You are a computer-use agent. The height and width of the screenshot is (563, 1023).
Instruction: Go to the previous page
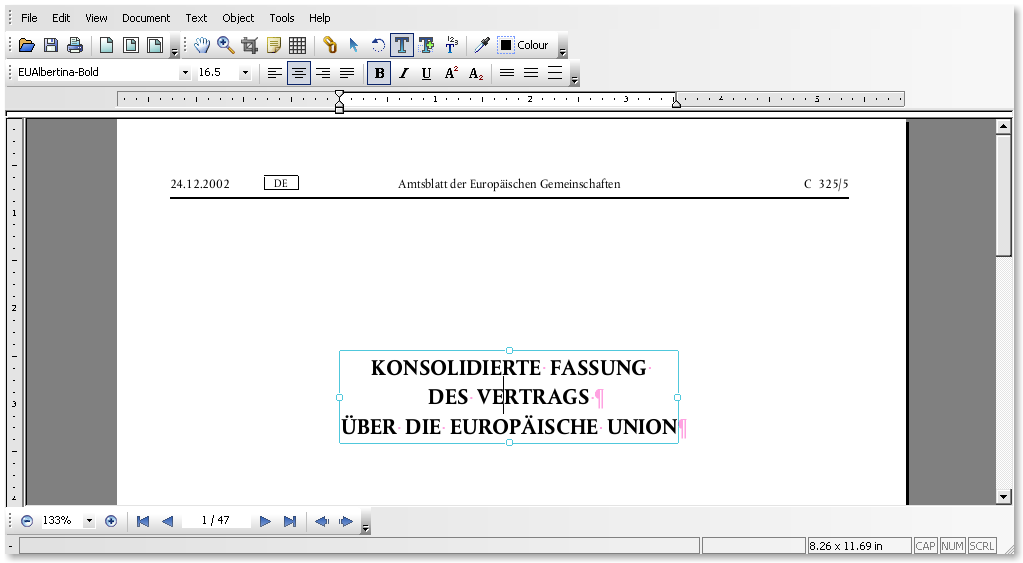pyautogui.click(x=167, y=521)
